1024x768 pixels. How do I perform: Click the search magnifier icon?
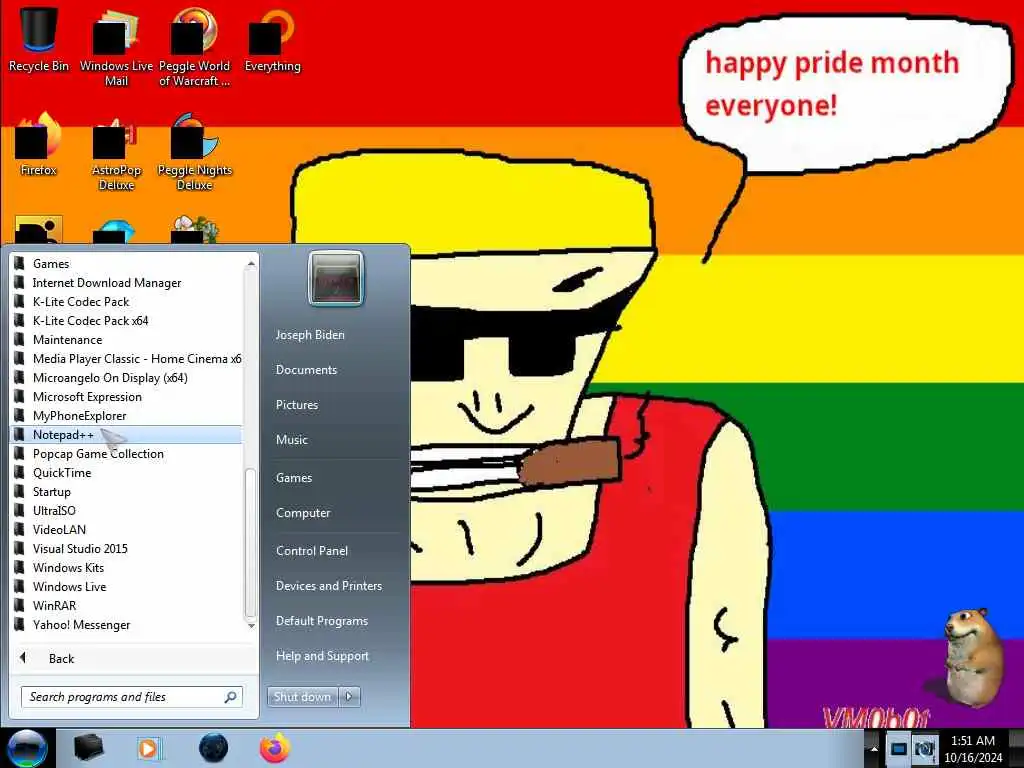click(x=230, y=697)
